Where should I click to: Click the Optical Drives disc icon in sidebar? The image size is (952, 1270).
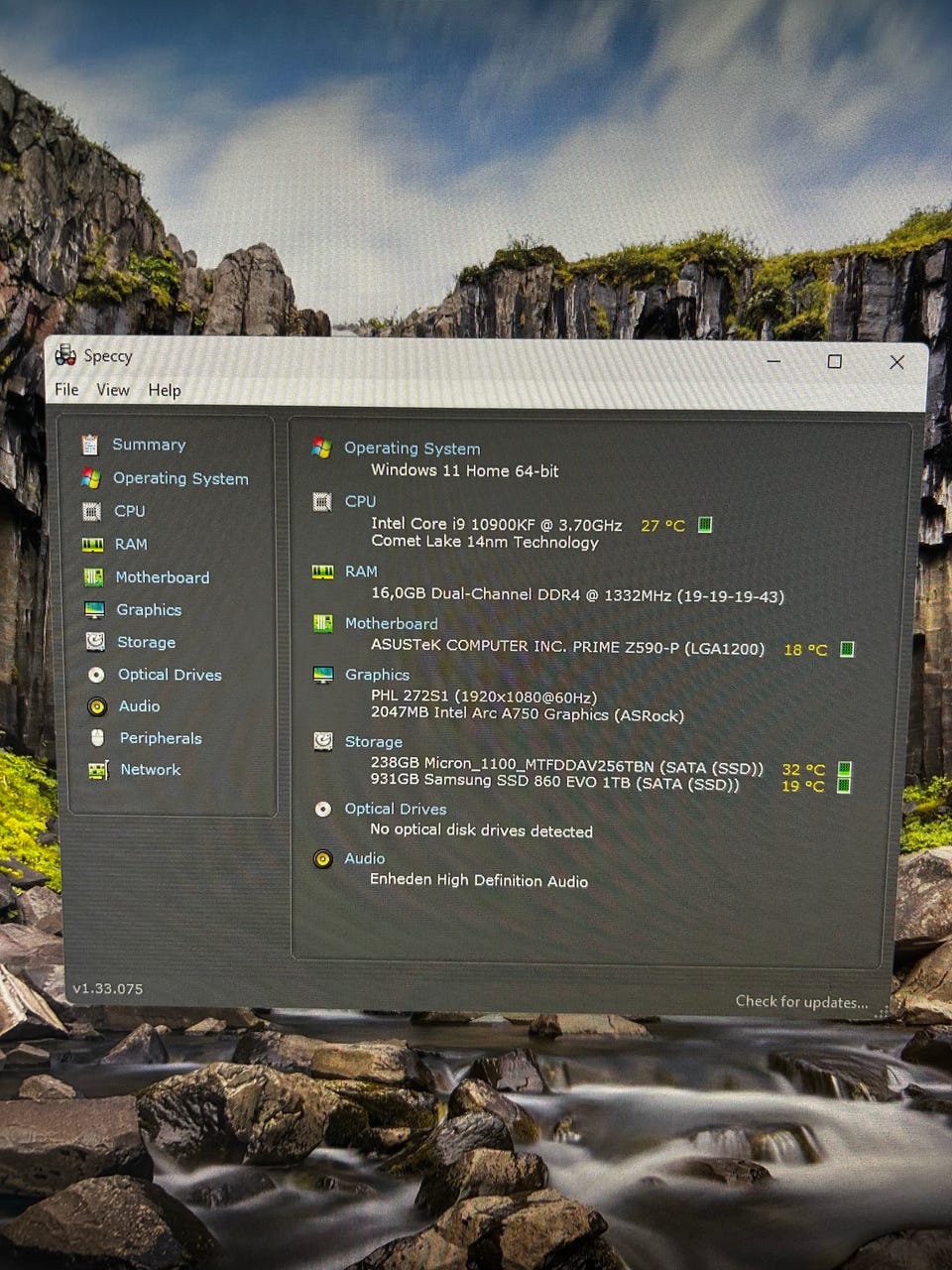96,675
